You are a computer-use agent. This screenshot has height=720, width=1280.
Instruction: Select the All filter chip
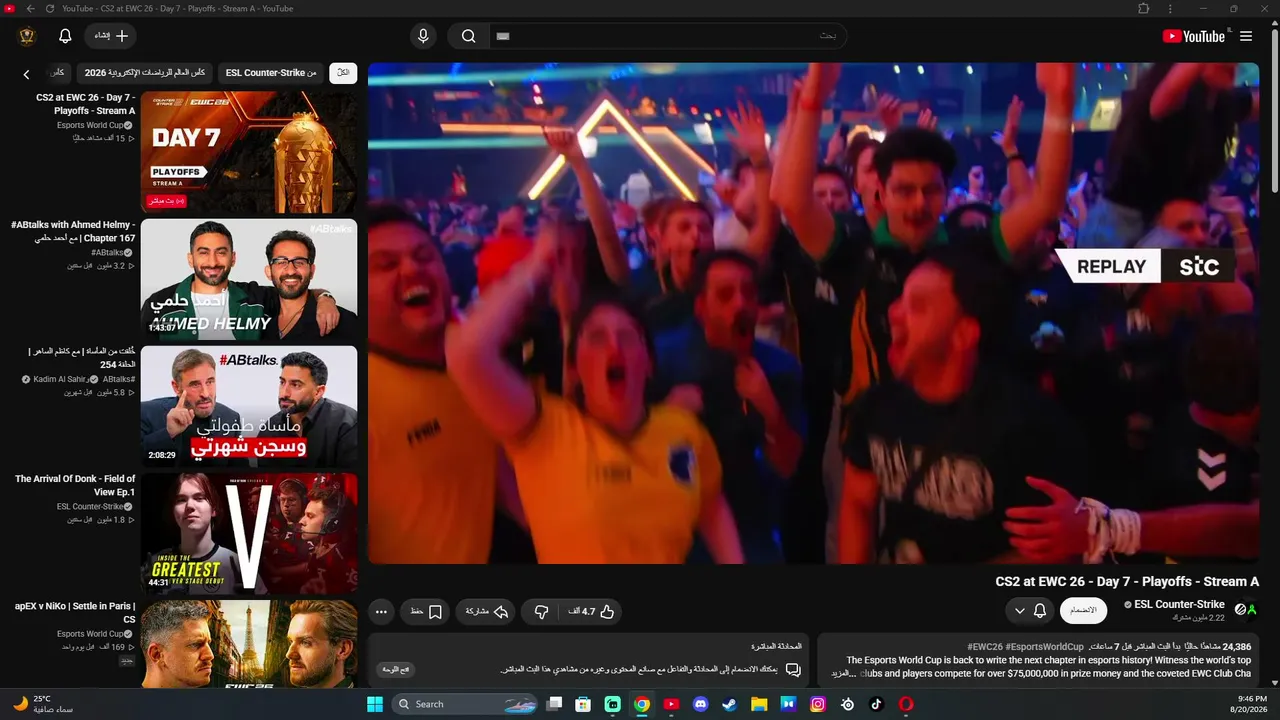coord(343,73)
